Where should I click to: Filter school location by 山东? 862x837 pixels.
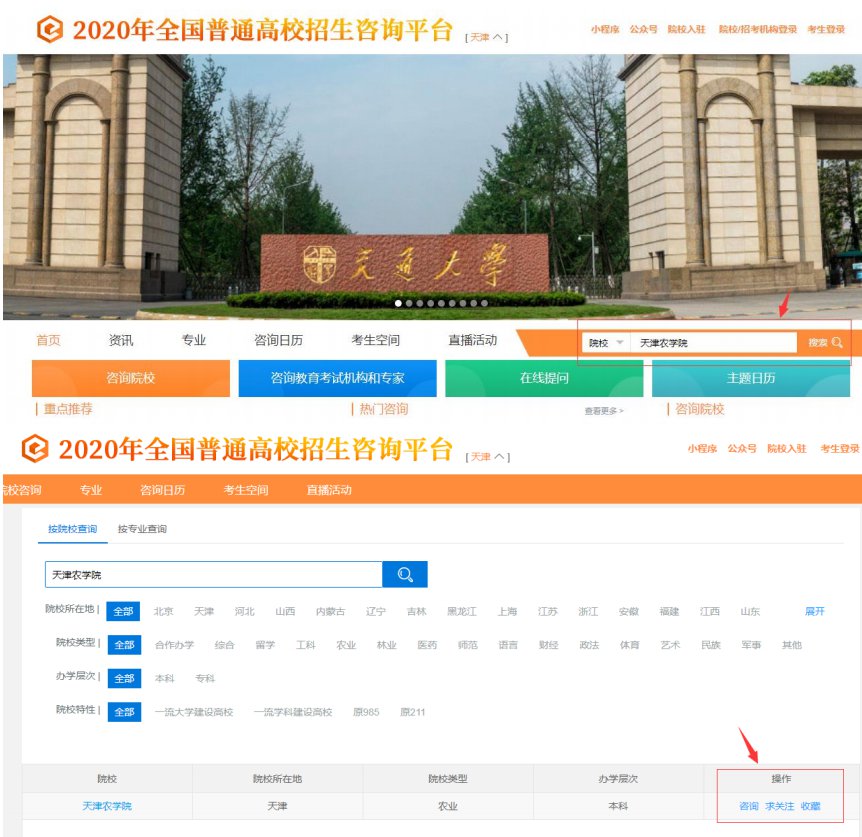point(750,611)
